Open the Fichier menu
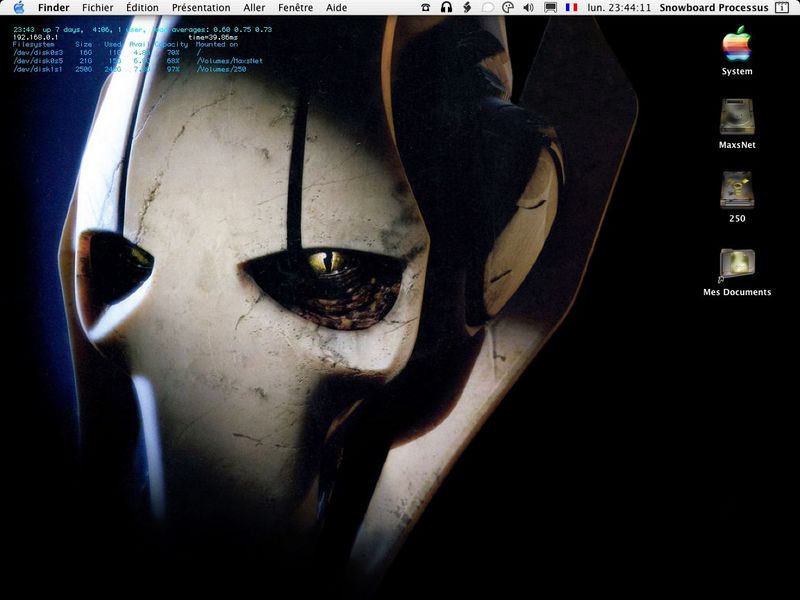 (x=97, y=8)
